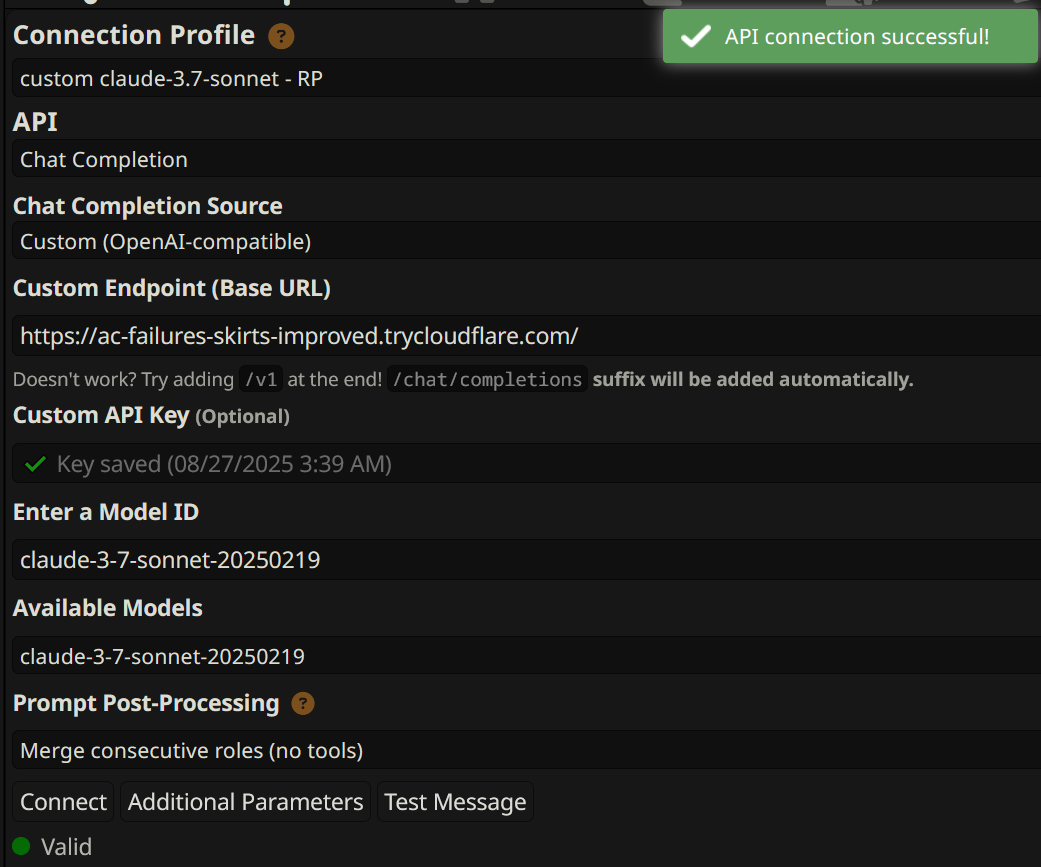The height and width of the screenshot is (867, 1041).
Task: Expand the Chat Completion Source dropdown
Action: (x=525, y=242)
